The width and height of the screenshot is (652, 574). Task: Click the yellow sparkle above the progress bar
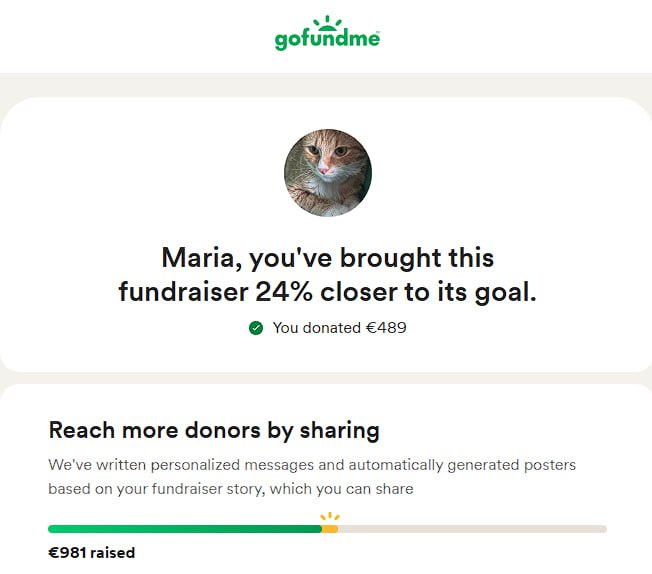pos(330,517)
